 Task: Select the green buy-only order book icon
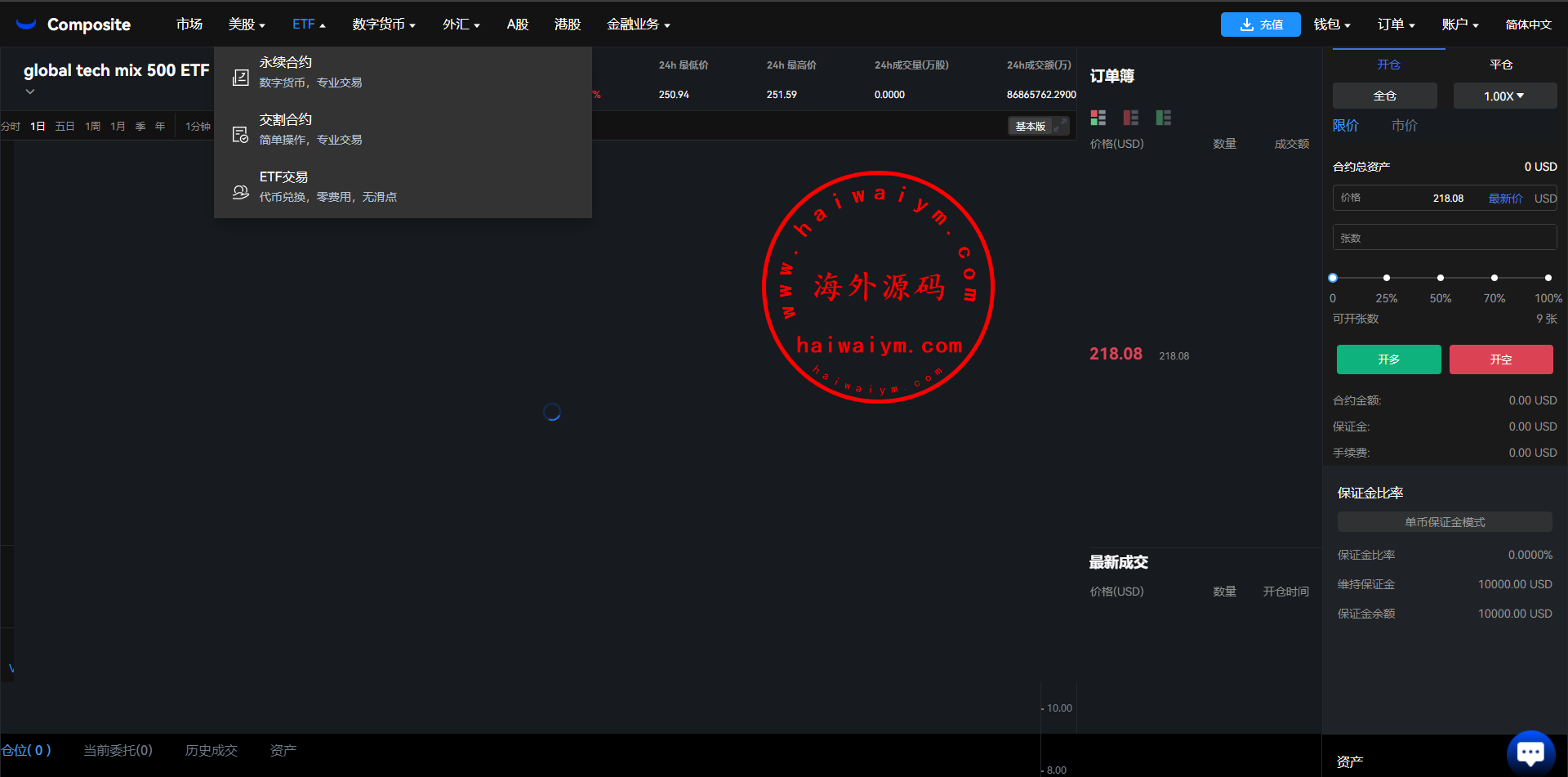pos(1163,118)
